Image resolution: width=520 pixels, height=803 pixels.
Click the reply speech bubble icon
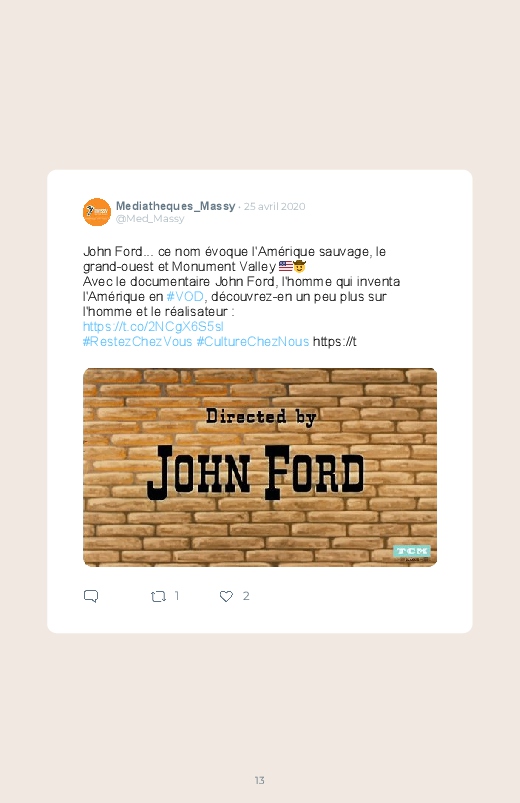click(91, 596)
